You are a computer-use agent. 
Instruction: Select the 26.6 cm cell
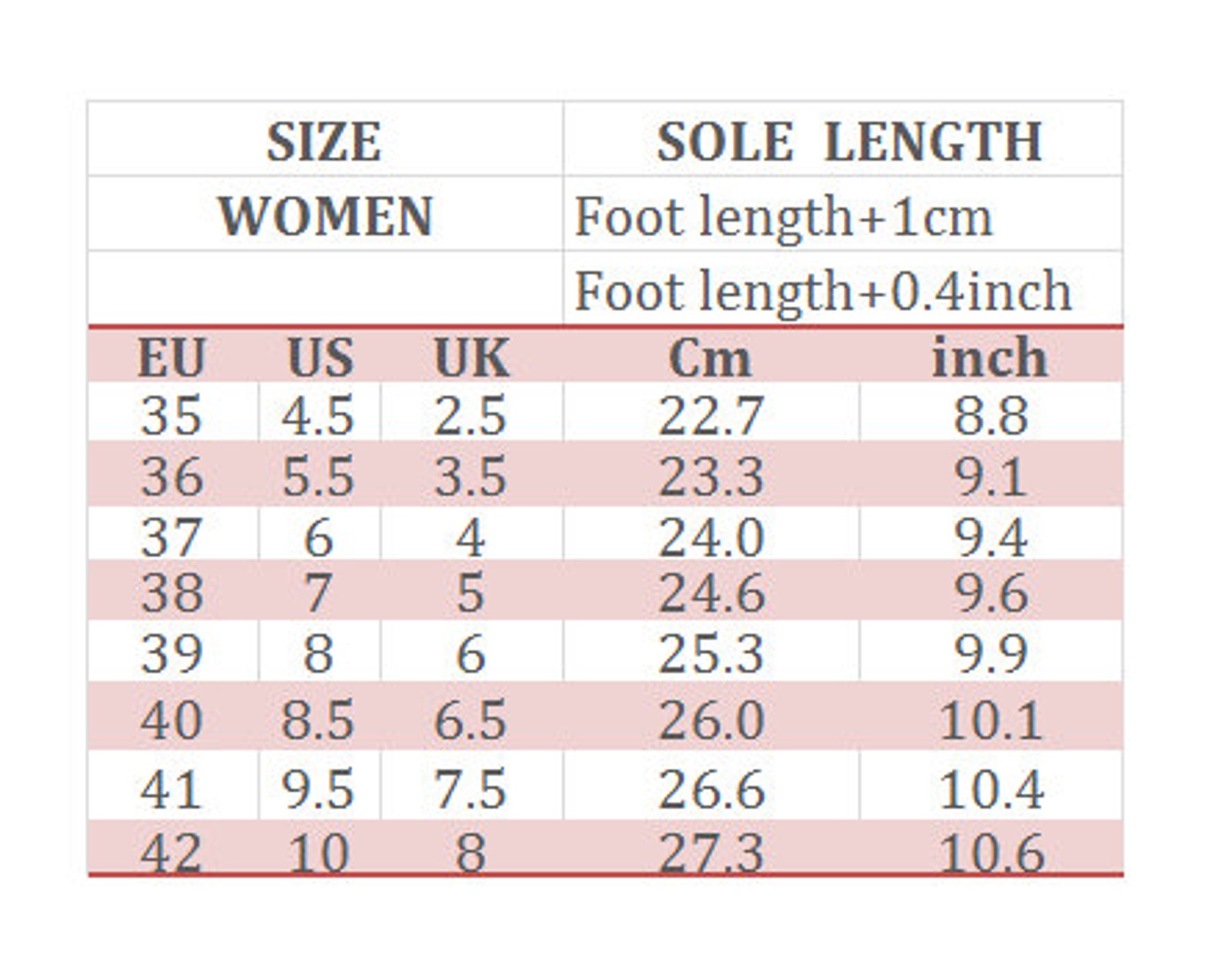coord(711,786)
